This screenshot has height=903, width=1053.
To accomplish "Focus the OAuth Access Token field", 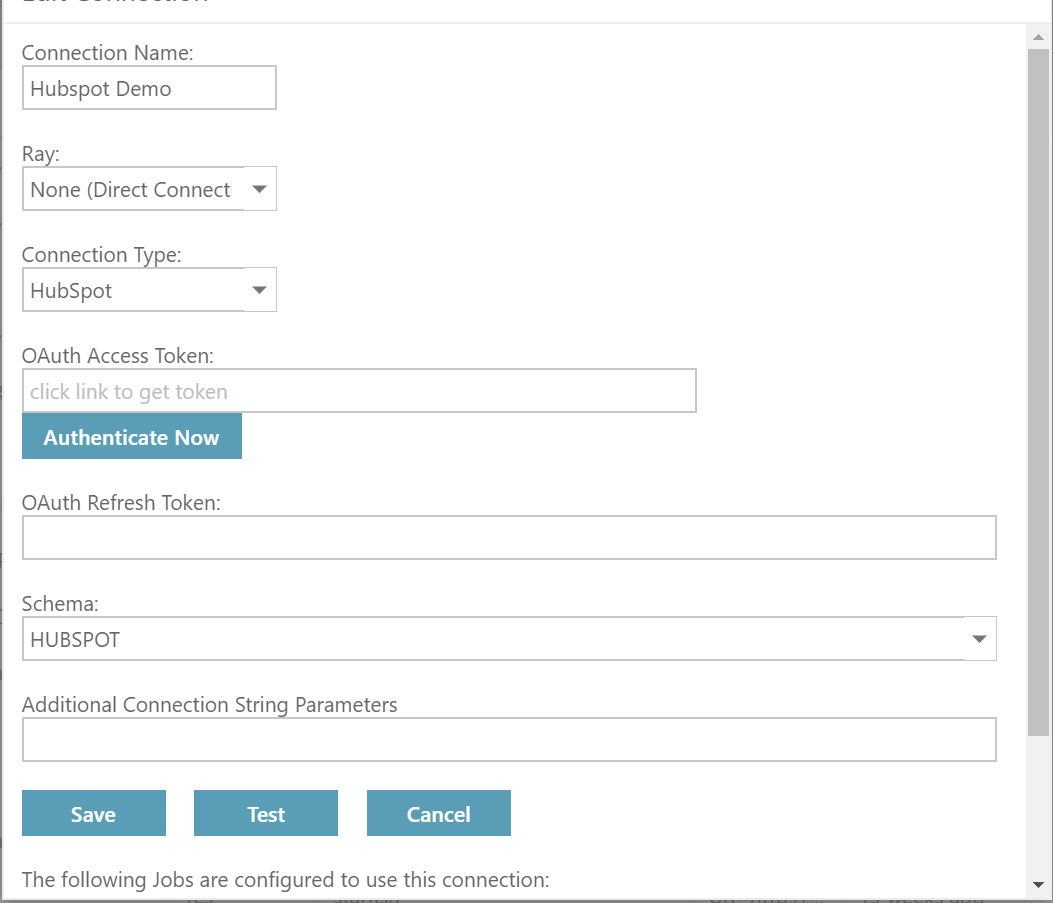I will point(359,391).
